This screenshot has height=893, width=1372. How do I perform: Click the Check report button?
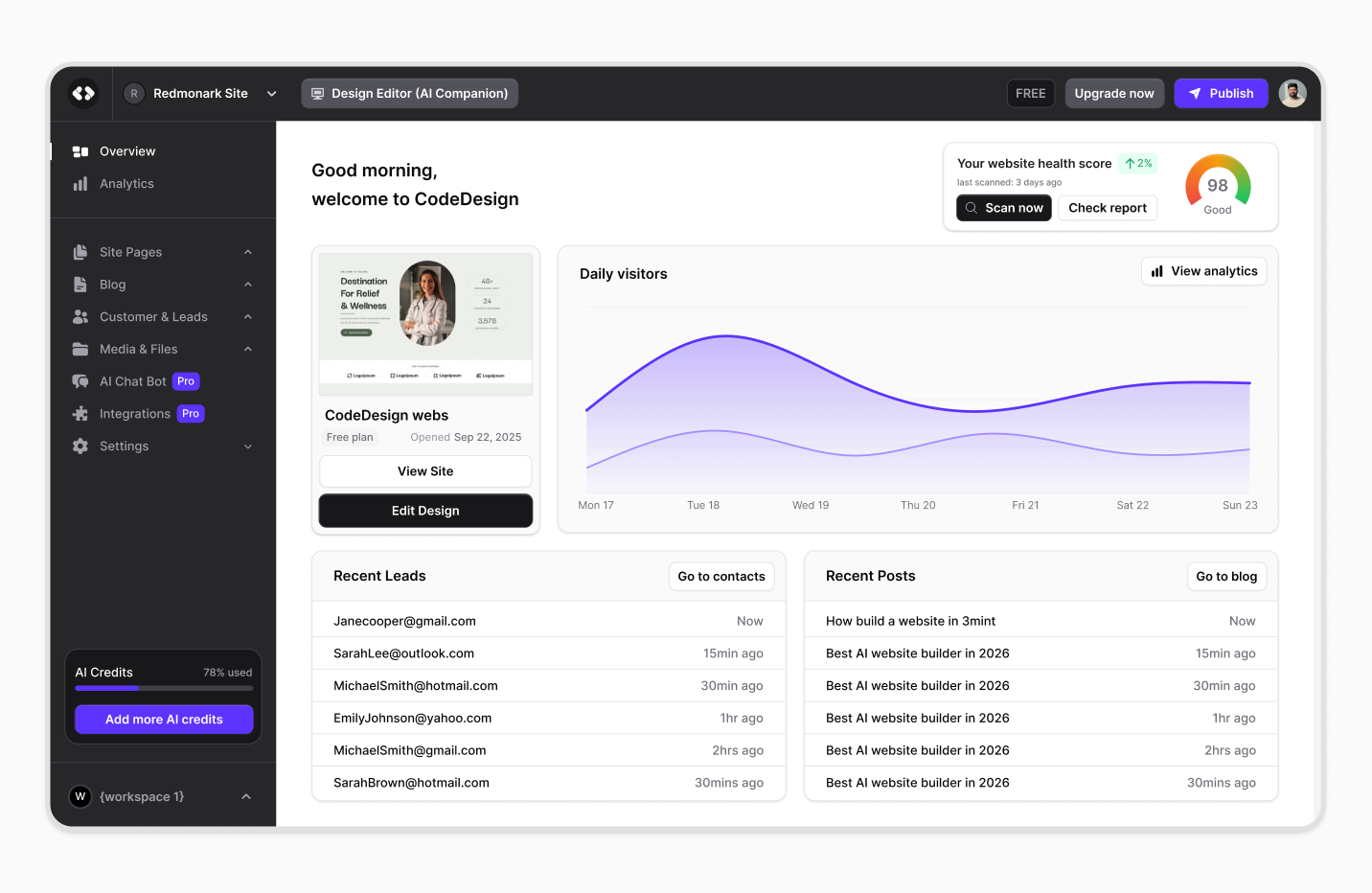click(1108, 208)
